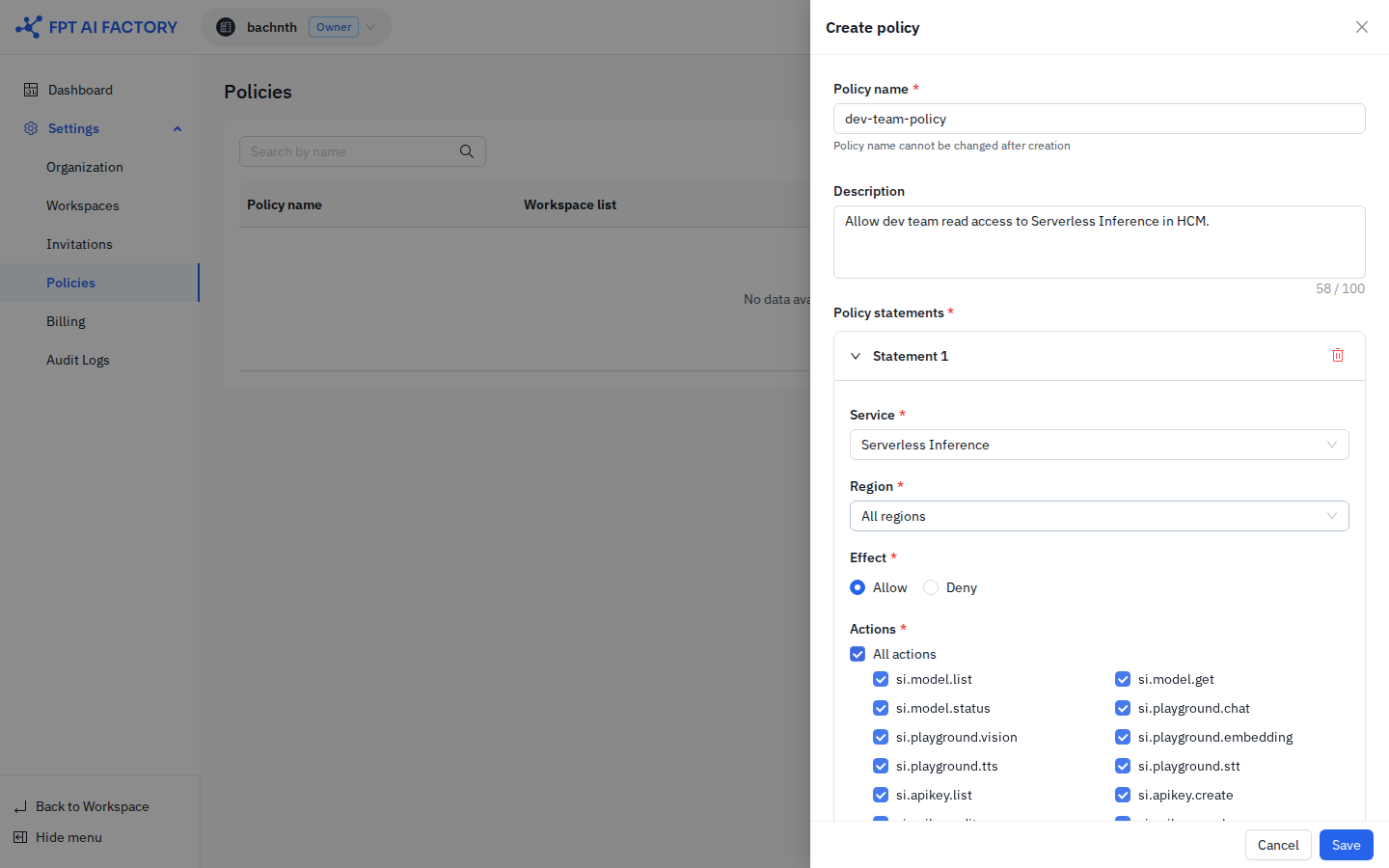1389x868 pixels.
Task: Collapse the Settings menu arrow
Action: pos(177,128)
